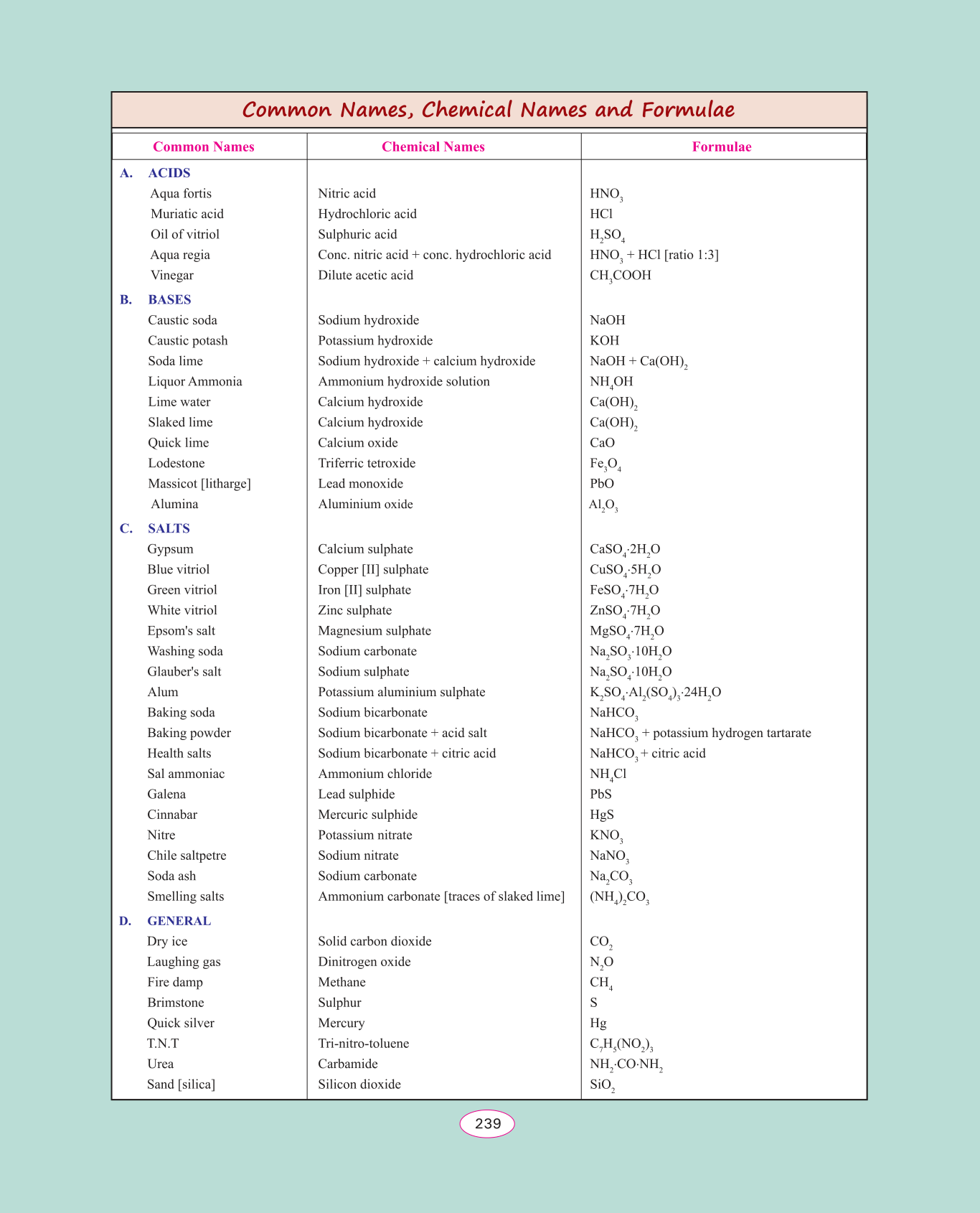Click Triferric tetroxide chemical name
This screenshot has height=1213, width=980.
367,464
